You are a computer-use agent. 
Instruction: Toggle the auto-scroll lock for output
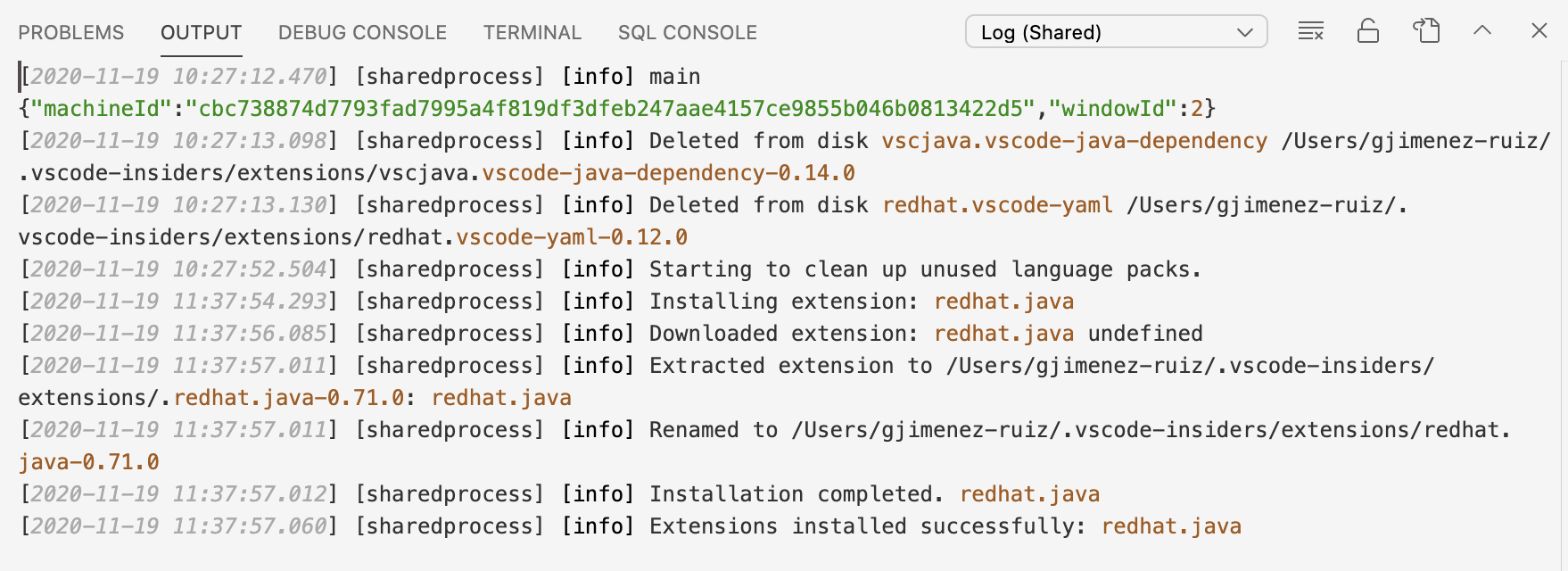pos(1368,30)
